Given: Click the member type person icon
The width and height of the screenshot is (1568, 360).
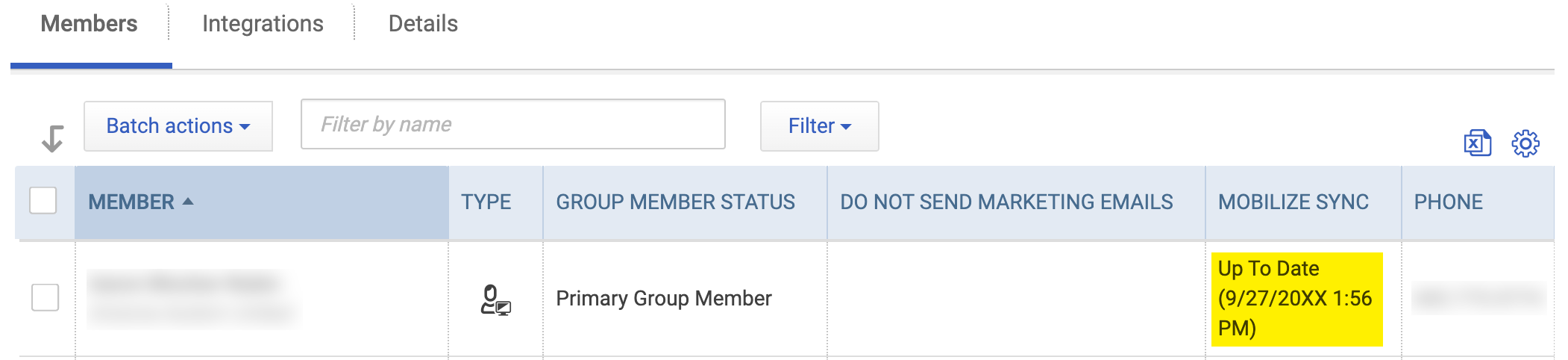Looking at the screenshot, I should tap(495, 300).
